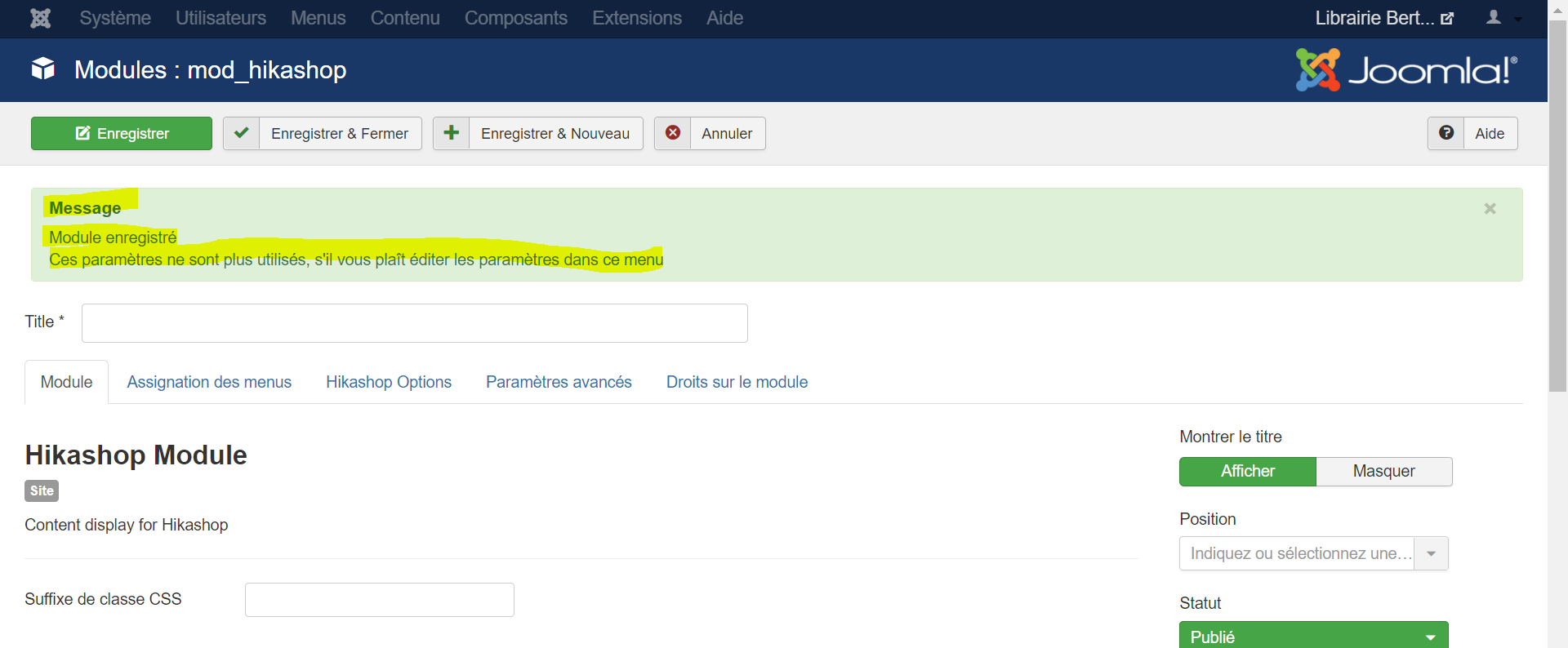Open the Composants menu
The height and width of the screenshot is (648, 1568).
pos(516,18)
